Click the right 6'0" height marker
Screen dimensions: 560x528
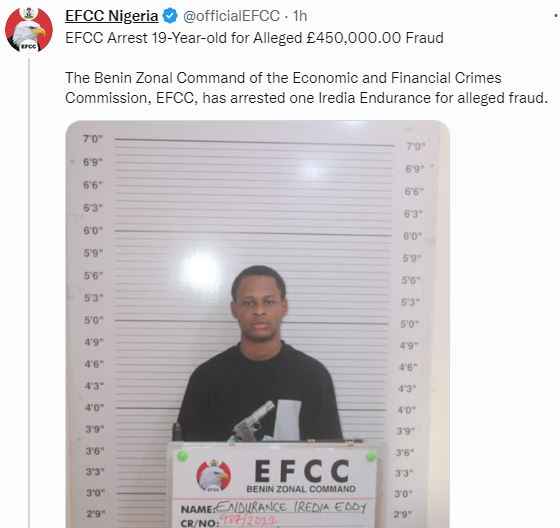412,236
